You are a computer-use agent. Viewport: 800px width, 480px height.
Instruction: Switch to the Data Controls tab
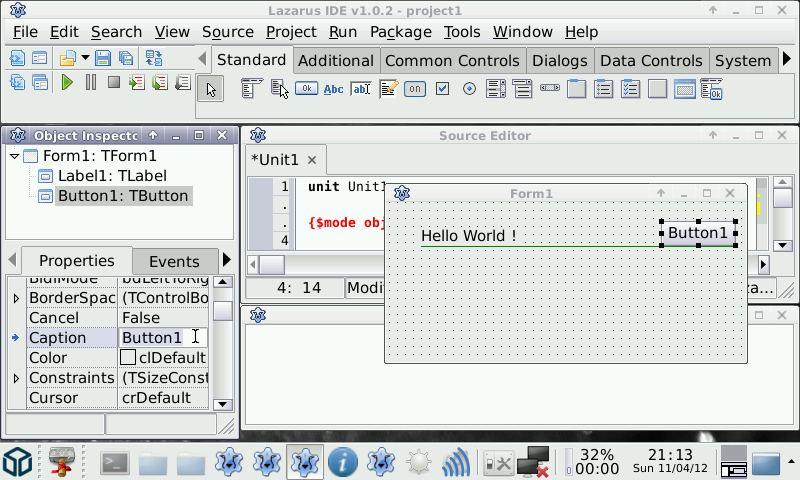[x=652, y=61]
